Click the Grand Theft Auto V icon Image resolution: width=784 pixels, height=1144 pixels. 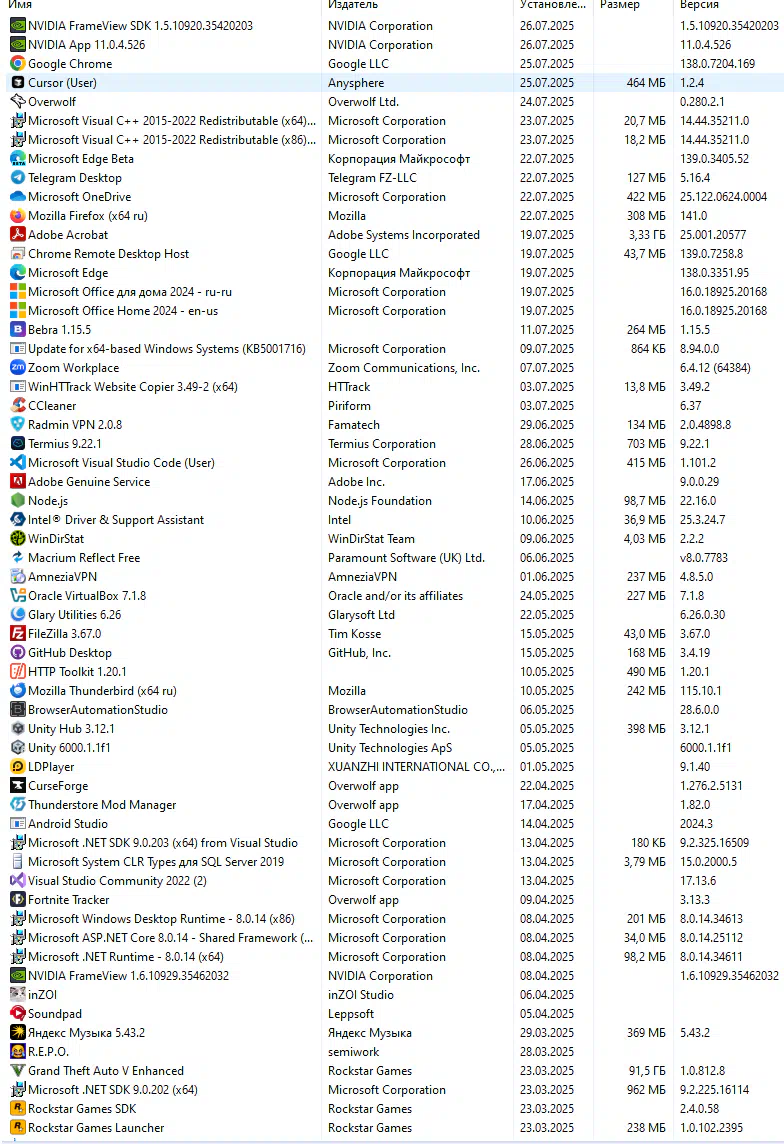(18, 1070)
